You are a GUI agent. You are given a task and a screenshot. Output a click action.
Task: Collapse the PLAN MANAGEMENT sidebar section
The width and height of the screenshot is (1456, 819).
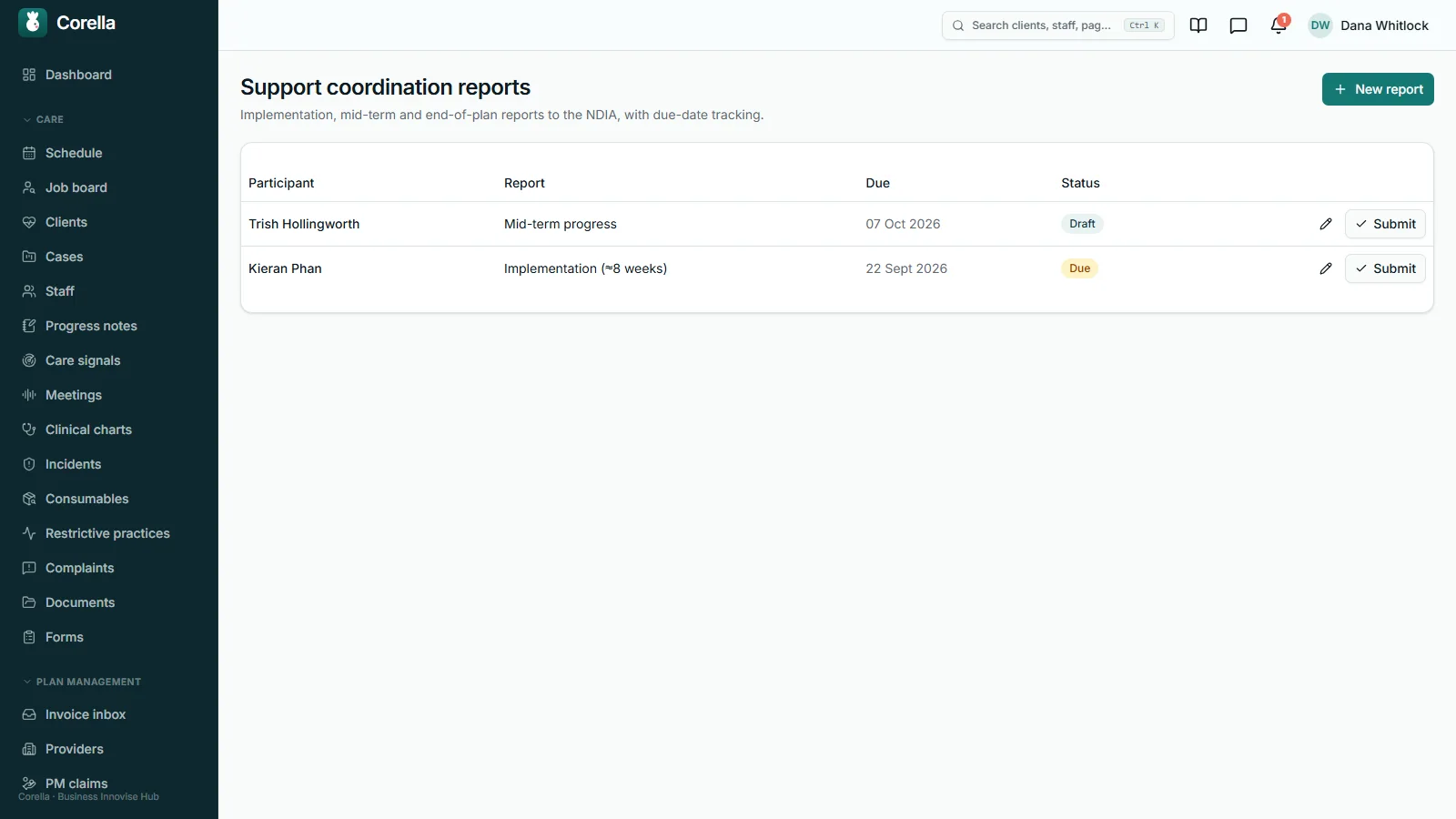point(82,682)
